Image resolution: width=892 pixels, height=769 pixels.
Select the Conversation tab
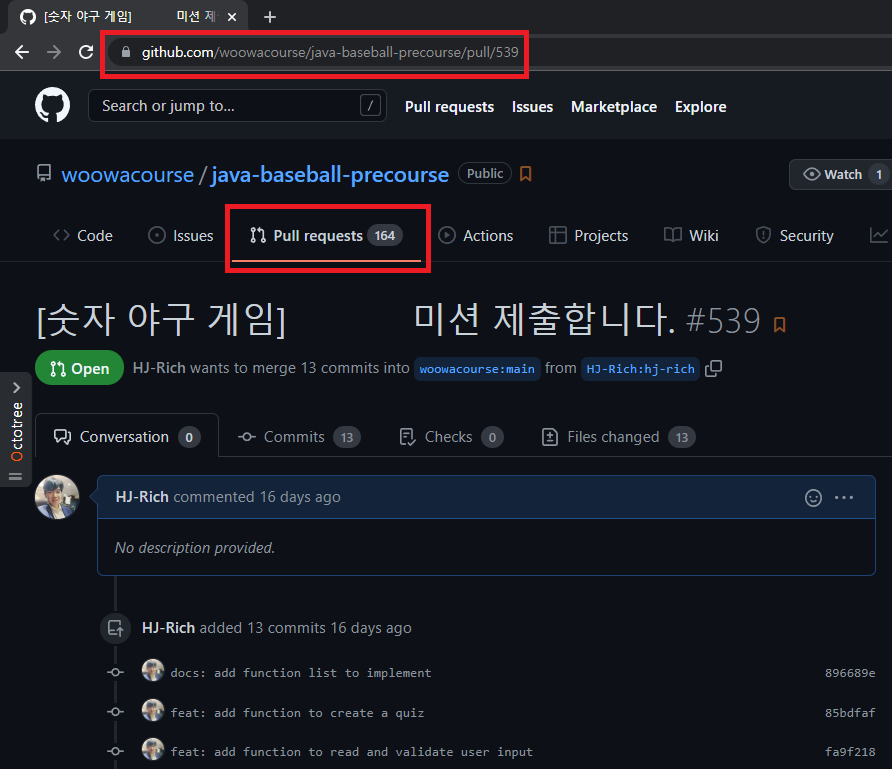[127, 437]
